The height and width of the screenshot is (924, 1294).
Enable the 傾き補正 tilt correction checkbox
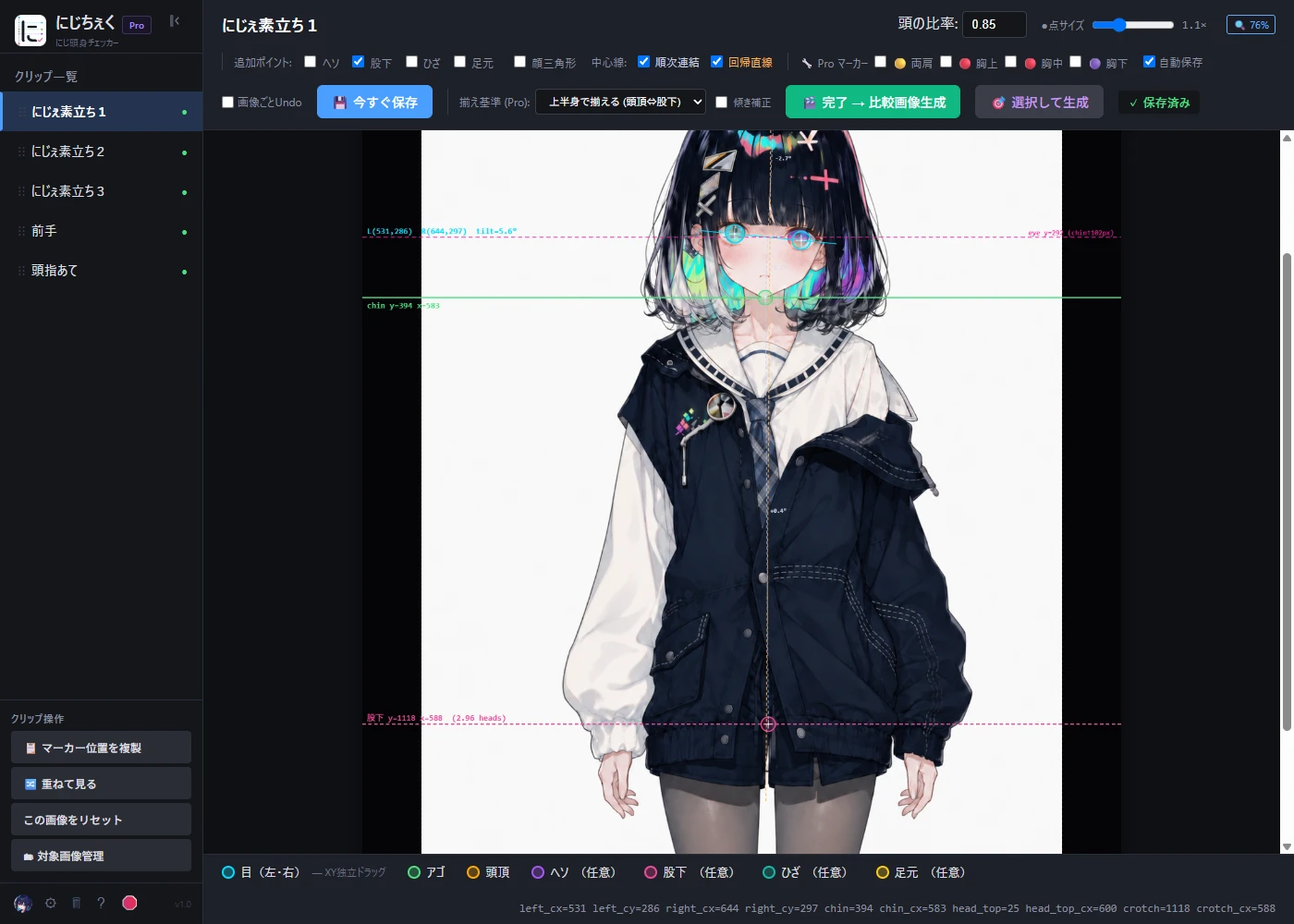(722, 103)
